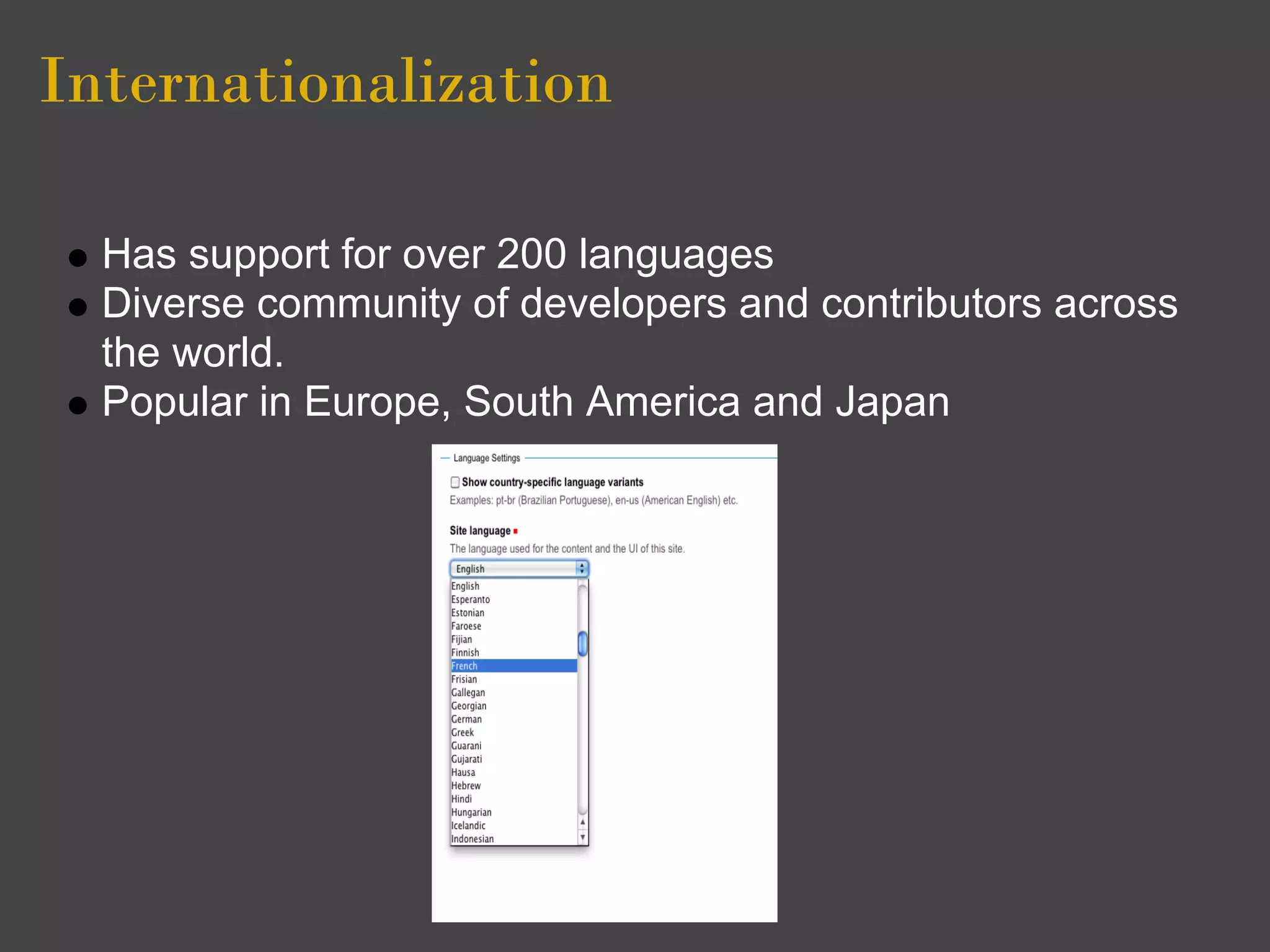Open the Site language dropdown showing English
The height and width of the screenshot is (952, 1270).
tap(519, 568)
